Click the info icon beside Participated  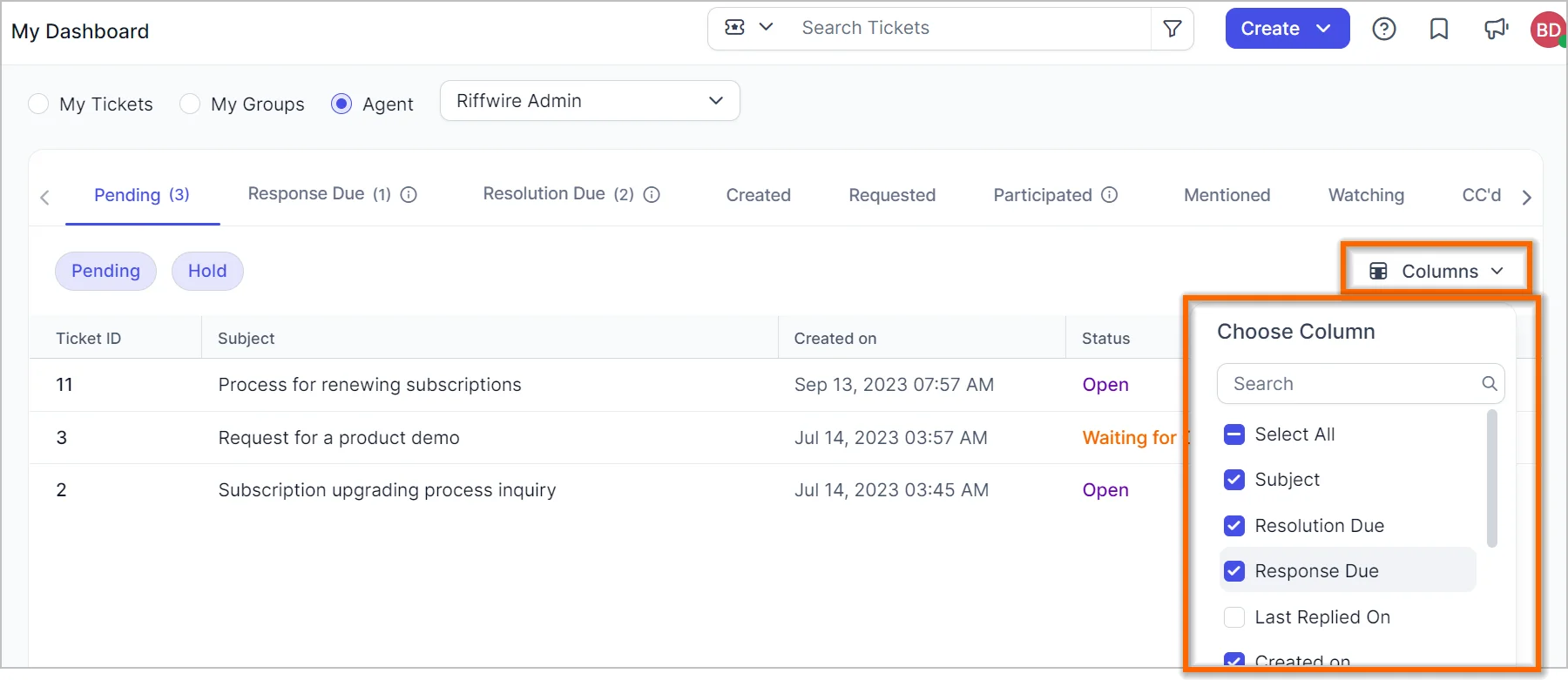point(1110,195)
